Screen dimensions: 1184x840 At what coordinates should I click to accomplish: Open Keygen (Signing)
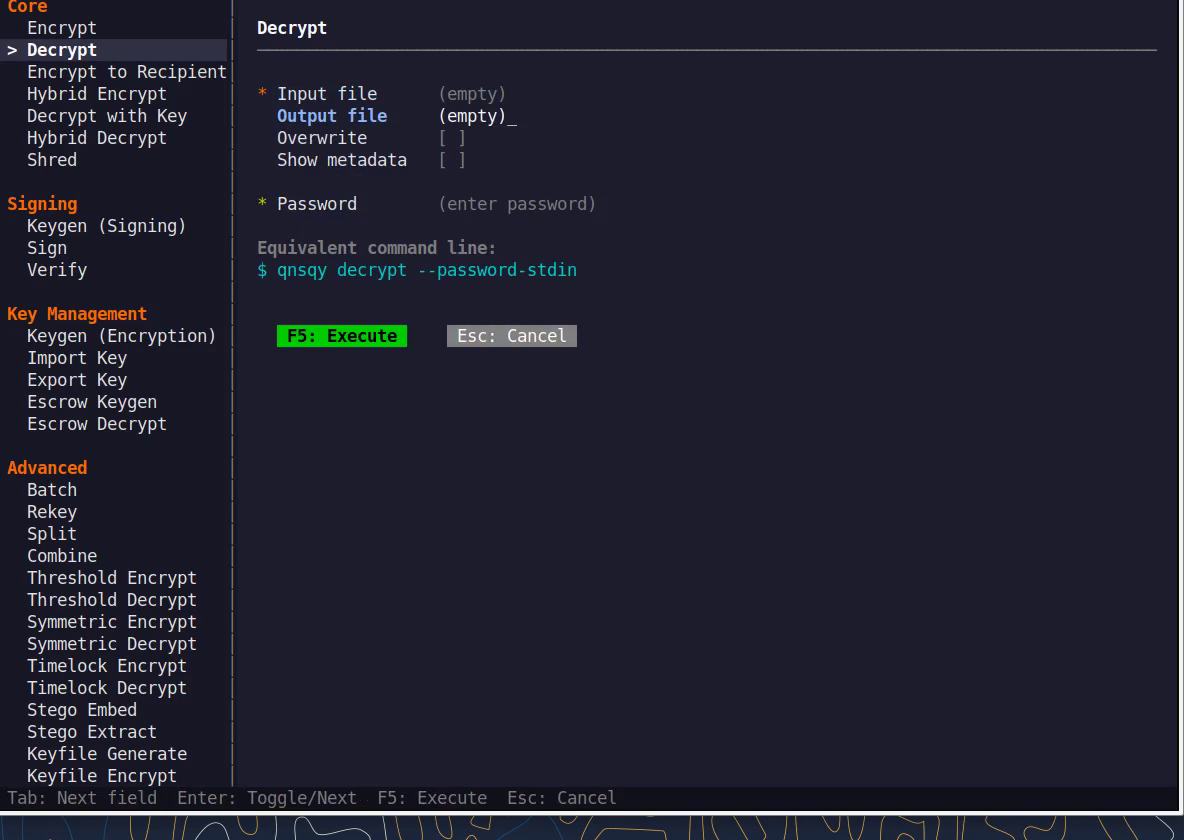(x=106, y=226)
